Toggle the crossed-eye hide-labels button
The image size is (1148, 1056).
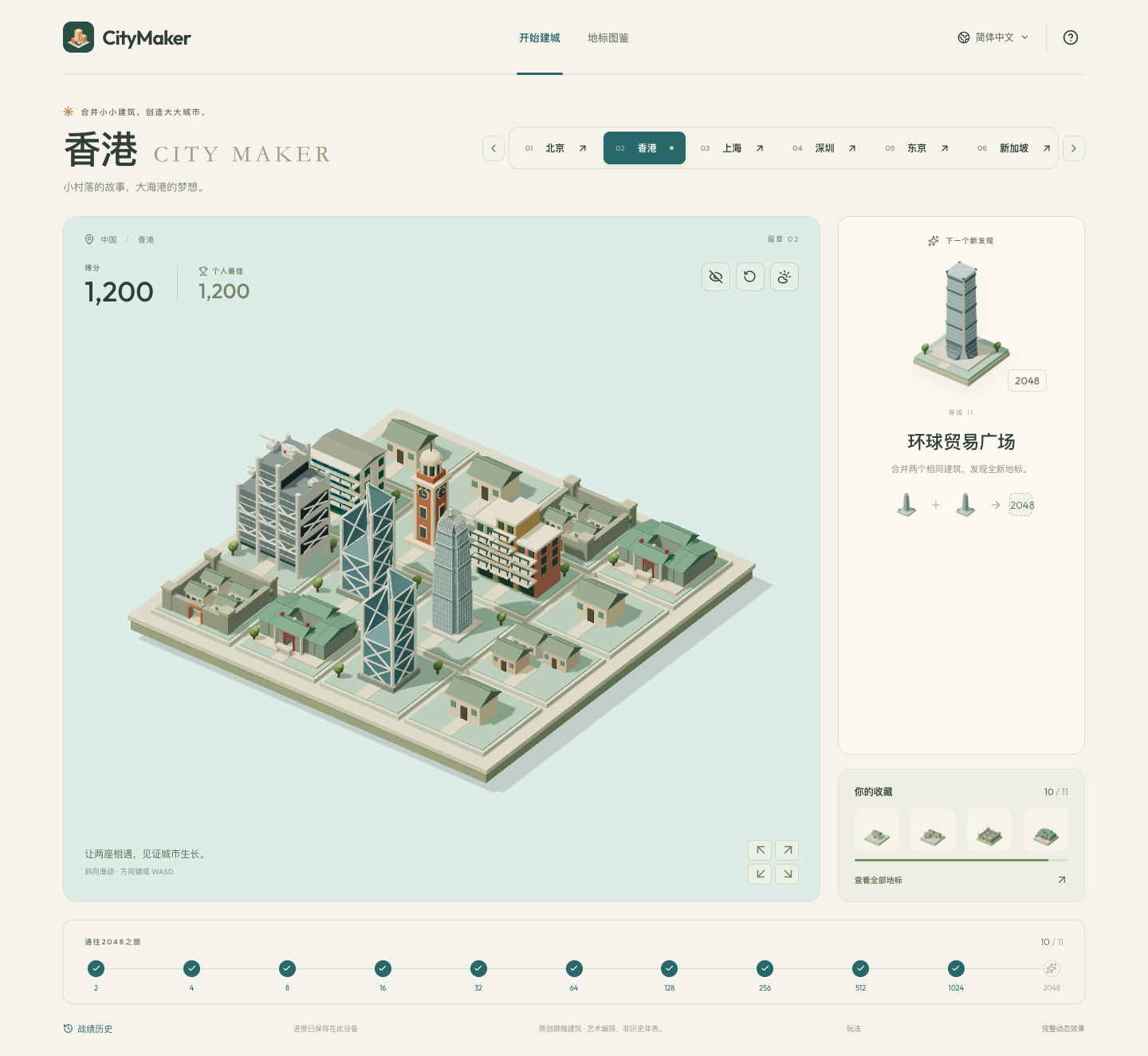(x=716, y=277)
